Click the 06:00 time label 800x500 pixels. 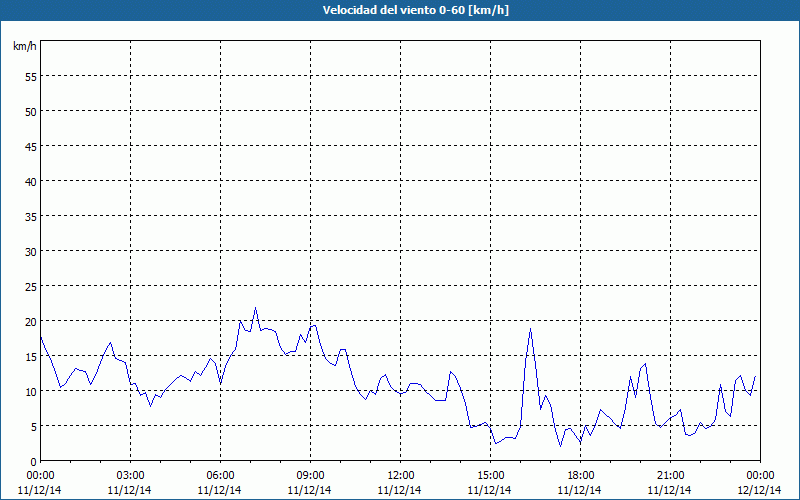220,476
